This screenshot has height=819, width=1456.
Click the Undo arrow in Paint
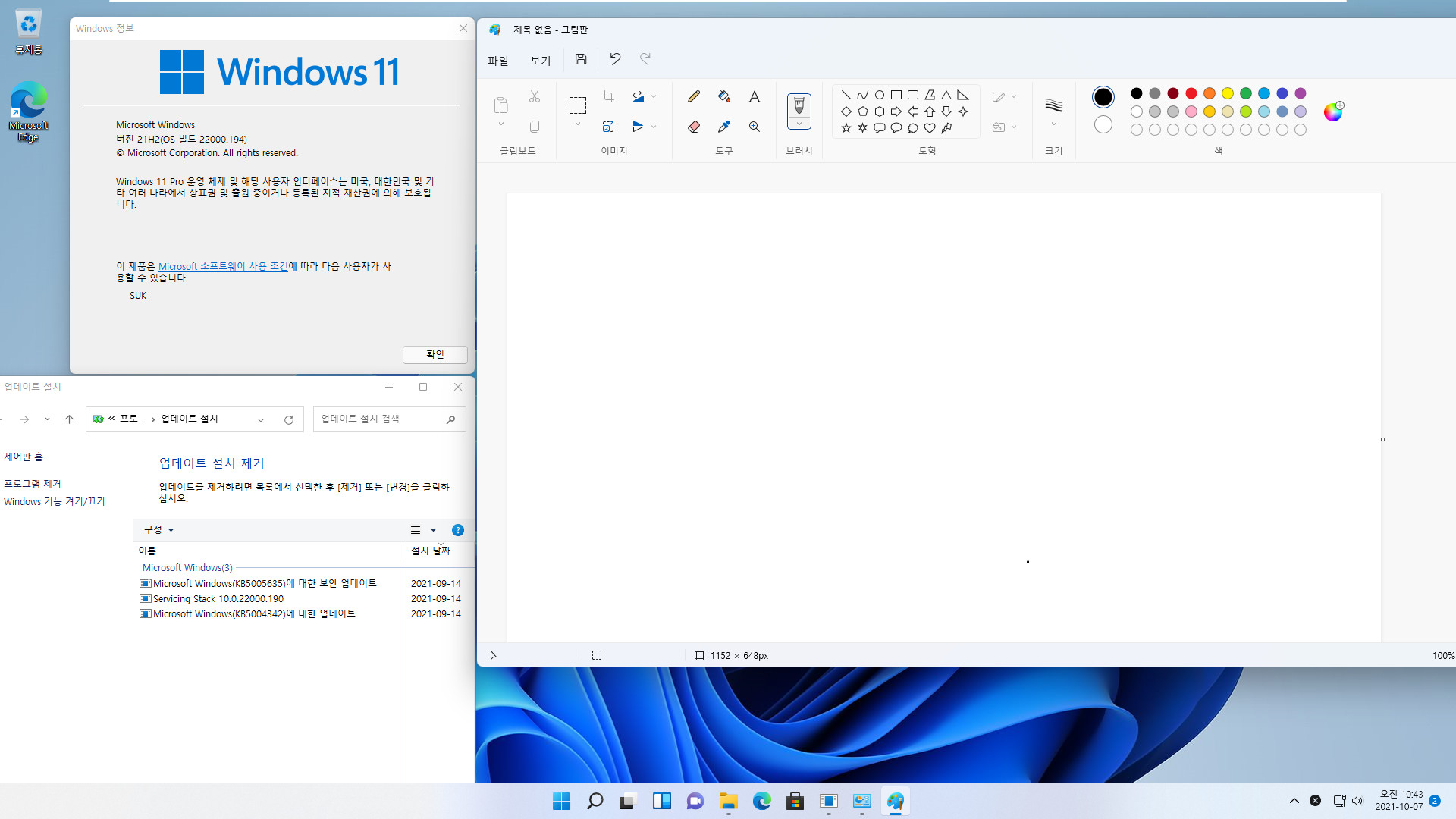click(615, 59)
